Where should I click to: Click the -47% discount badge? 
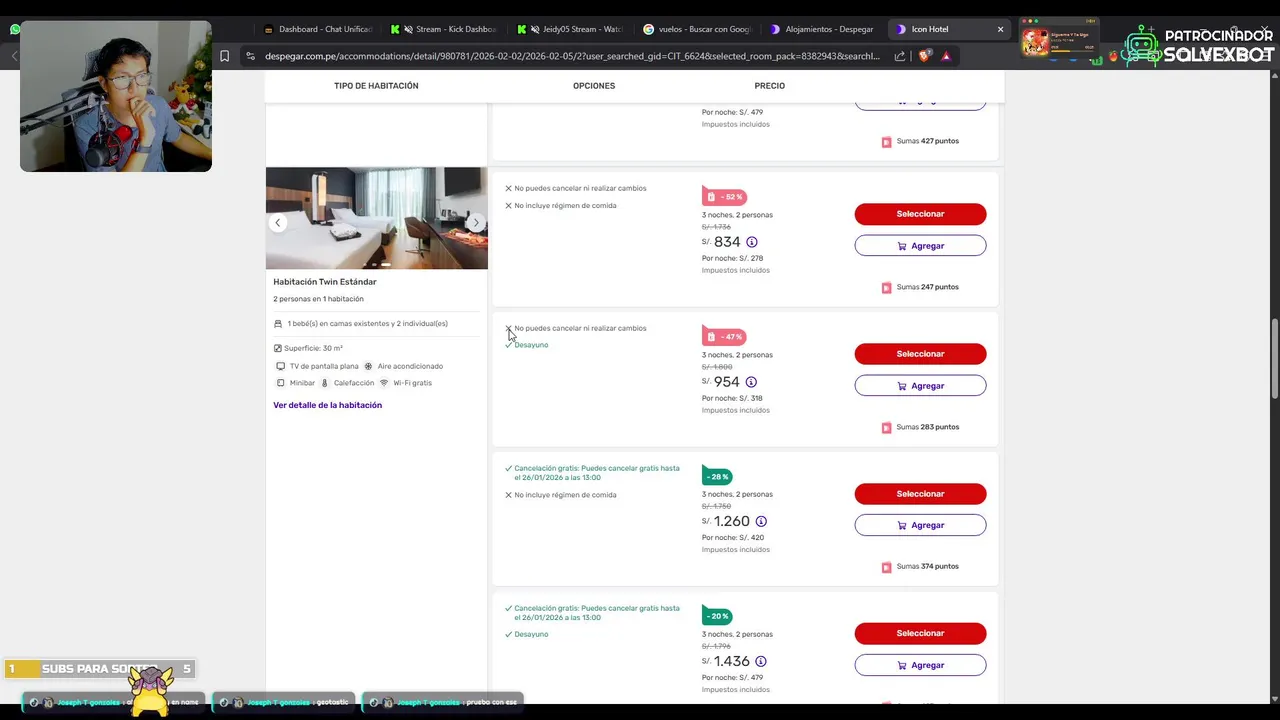point(724,337)
